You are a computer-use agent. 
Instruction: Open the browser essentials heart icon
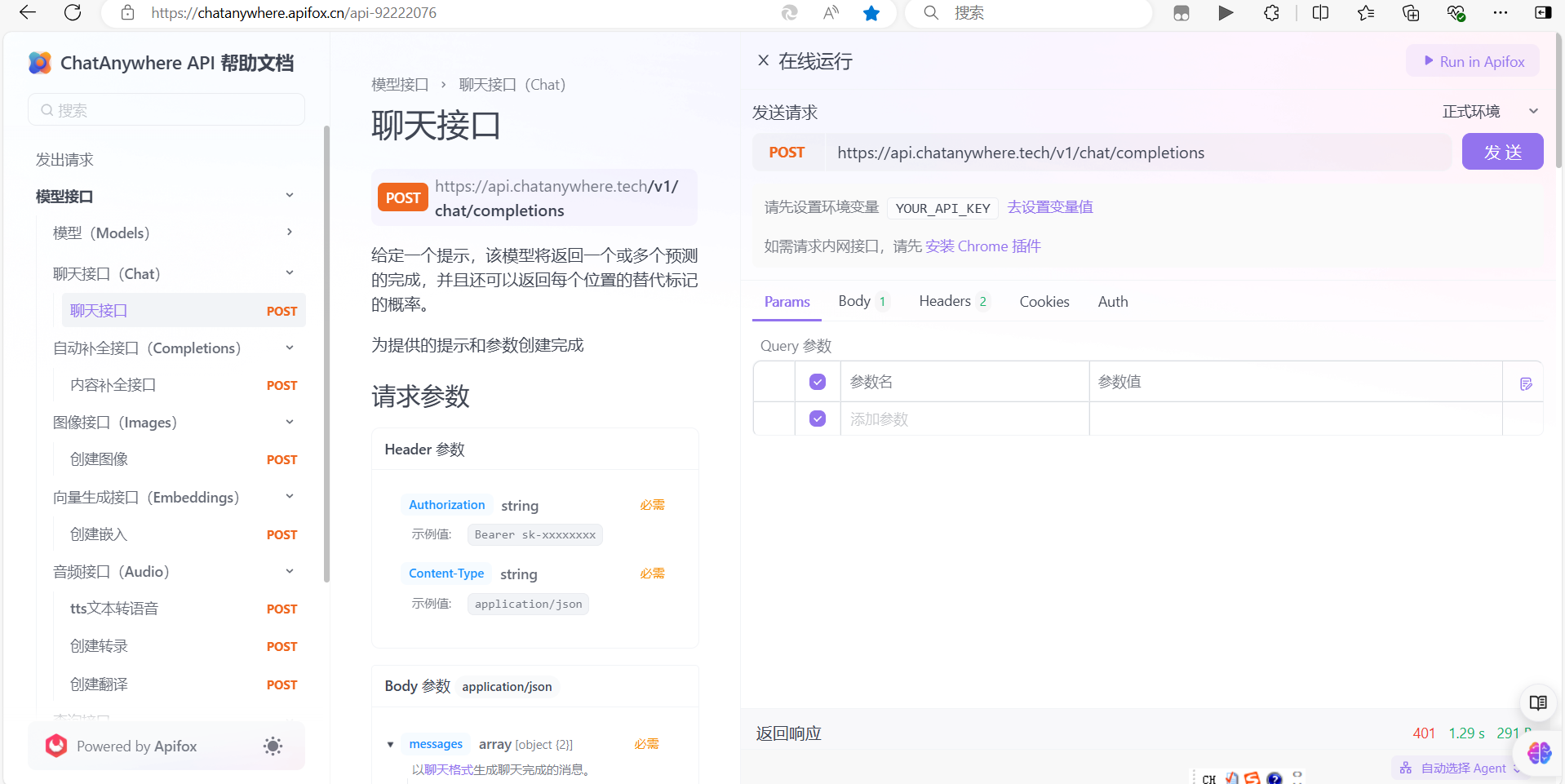[x=1456, y=12]
